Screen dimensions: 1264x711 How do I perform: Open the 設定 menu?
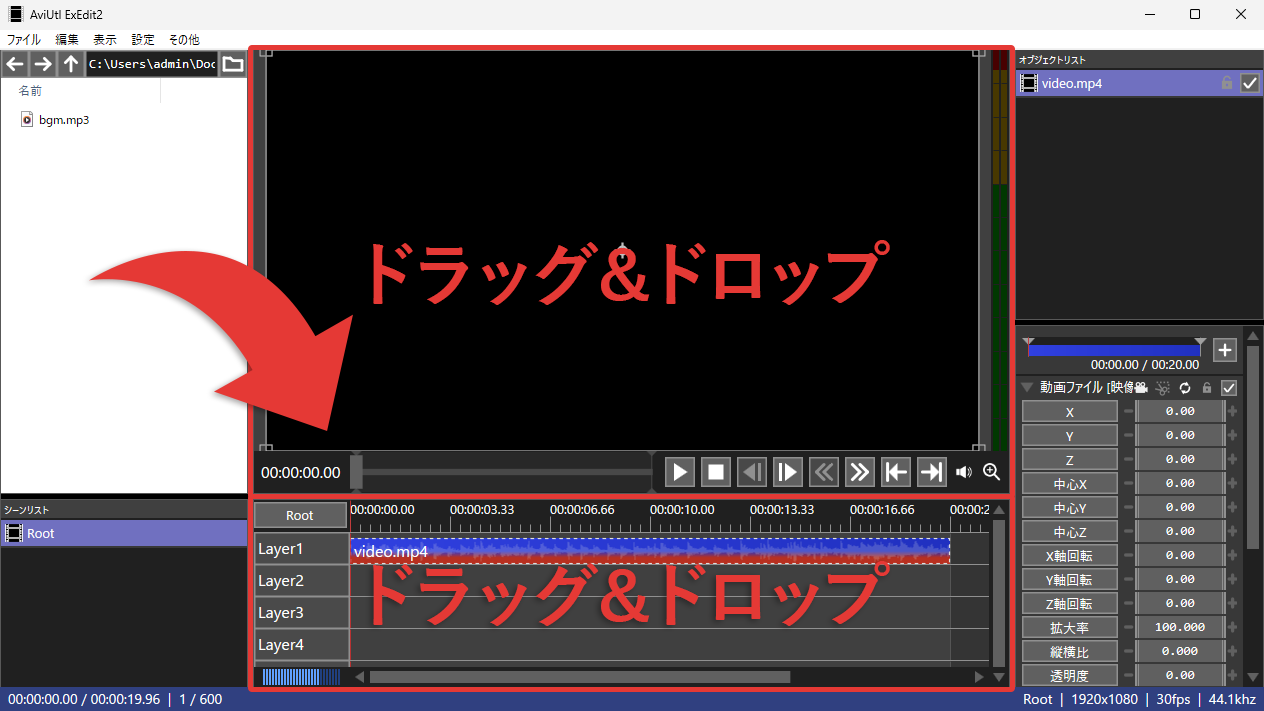(143, 40)
